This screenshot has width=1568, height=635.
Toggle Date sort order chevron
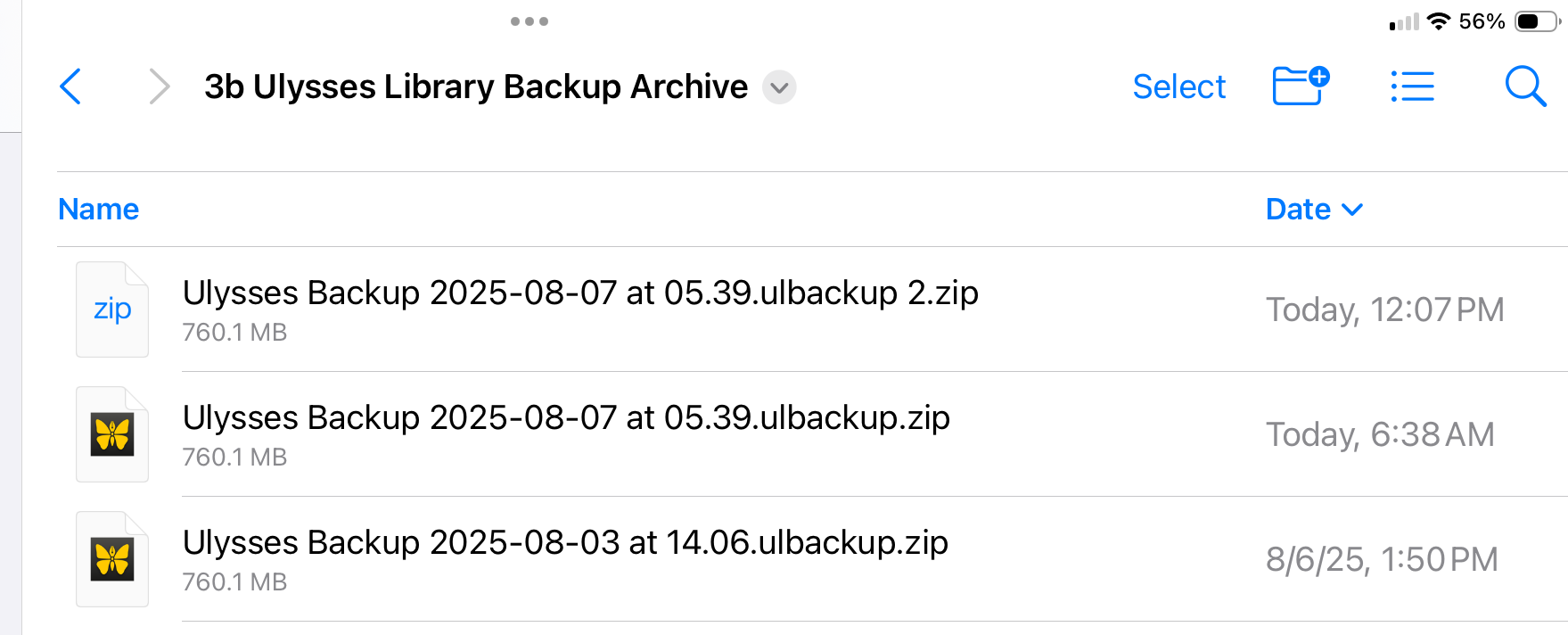1352,210
